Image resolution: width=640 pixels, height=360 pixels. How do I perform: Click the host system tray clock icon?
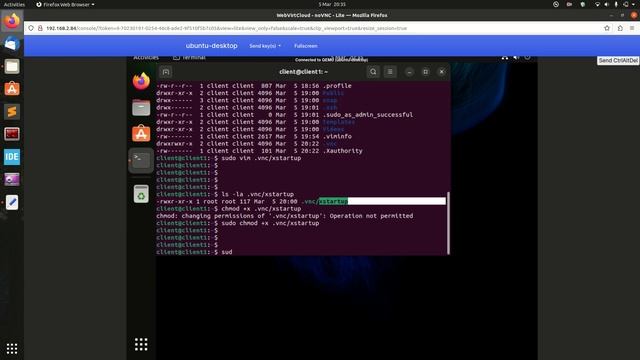pos(556,4)
